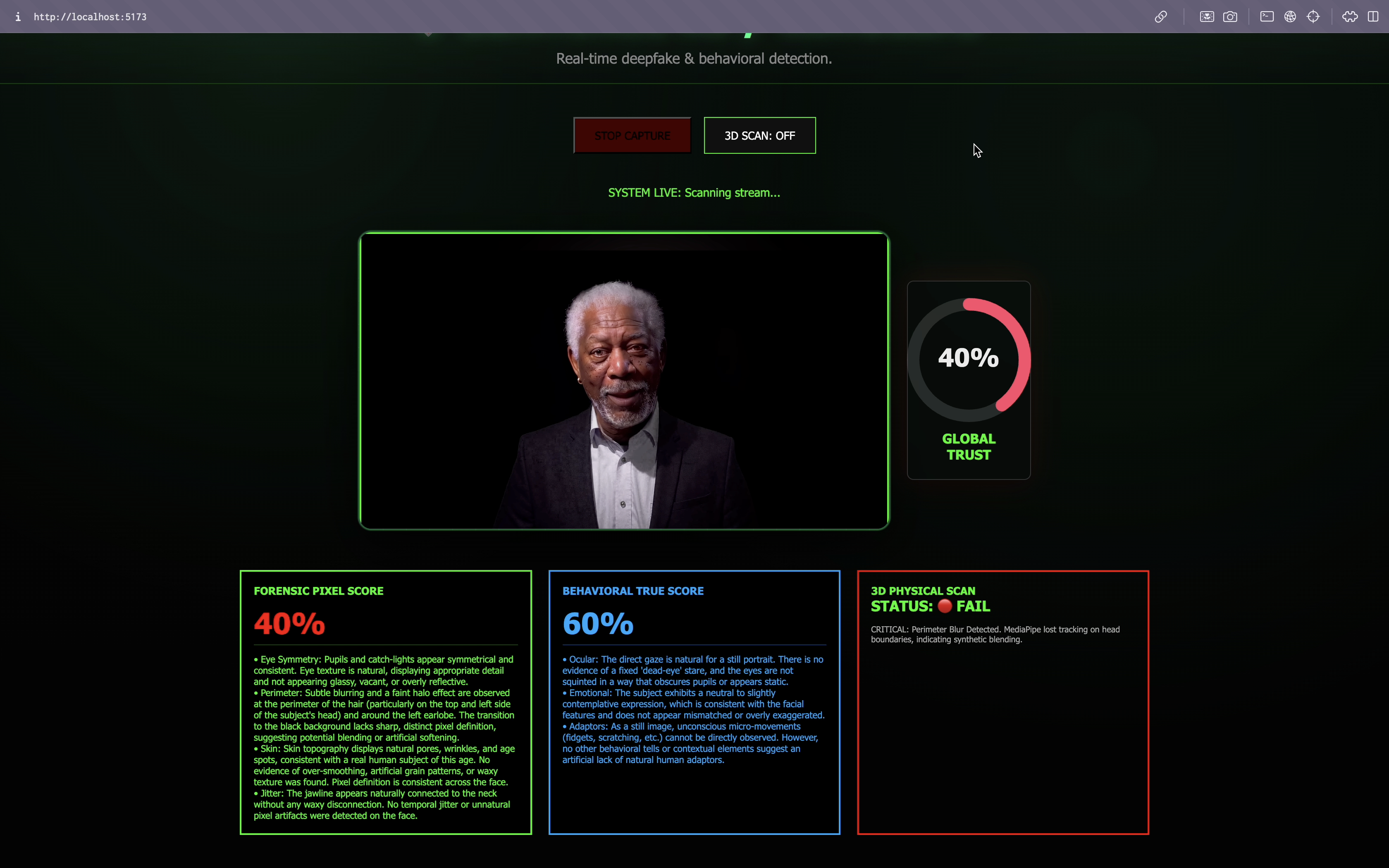Click the SYSTEM LIVE scanning status text
This screenshot has width=1389, height=868.
[694, 193]
